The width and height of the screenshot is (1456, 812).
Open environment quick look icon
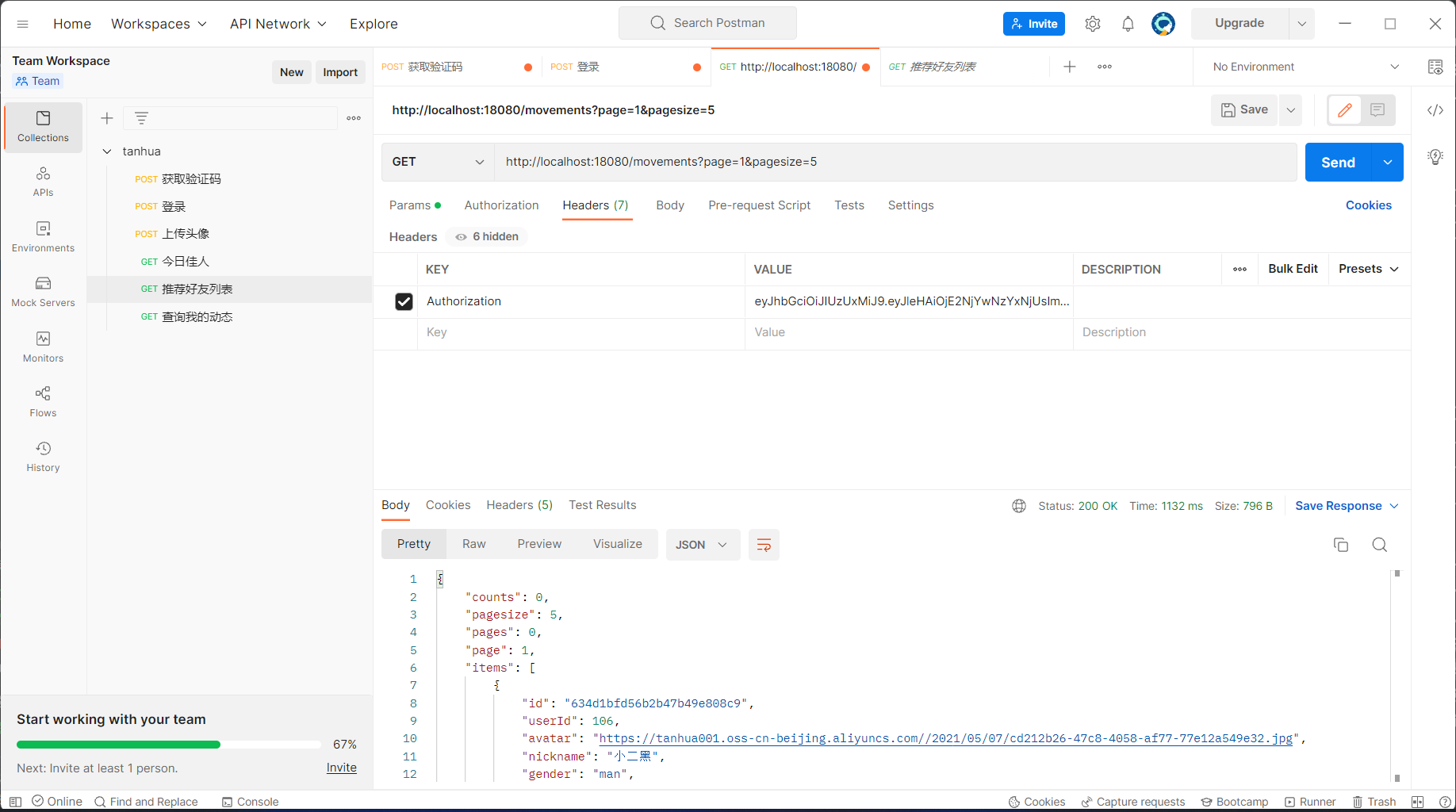pos(1435,67)
